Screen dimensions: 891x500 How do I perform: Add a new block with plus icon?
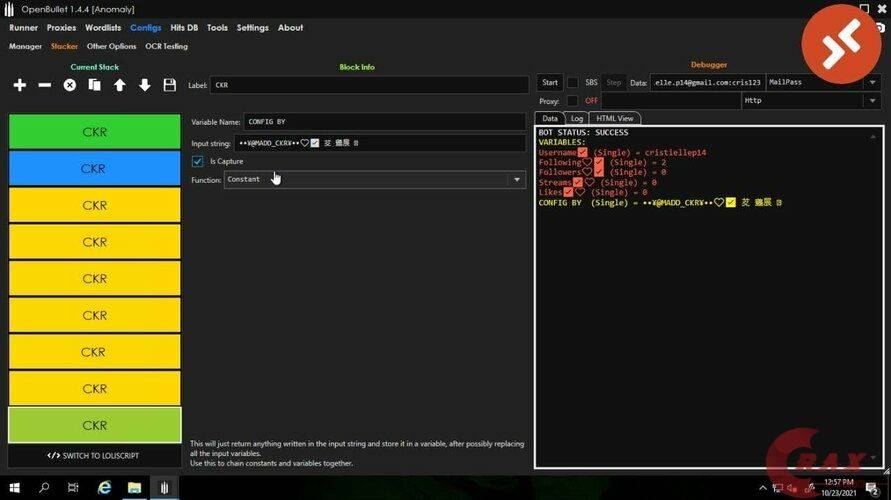click(x=19, y=85)
